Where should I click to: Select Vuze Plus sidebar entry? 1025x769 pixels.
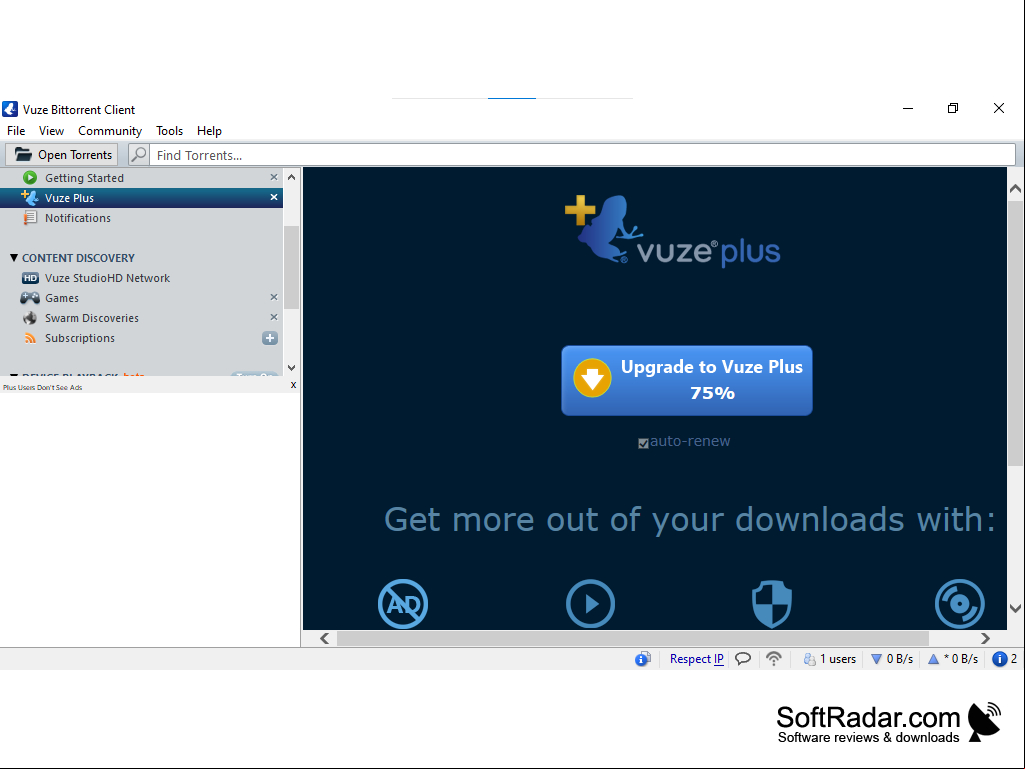pyautogui.click(x=141, y=198)
